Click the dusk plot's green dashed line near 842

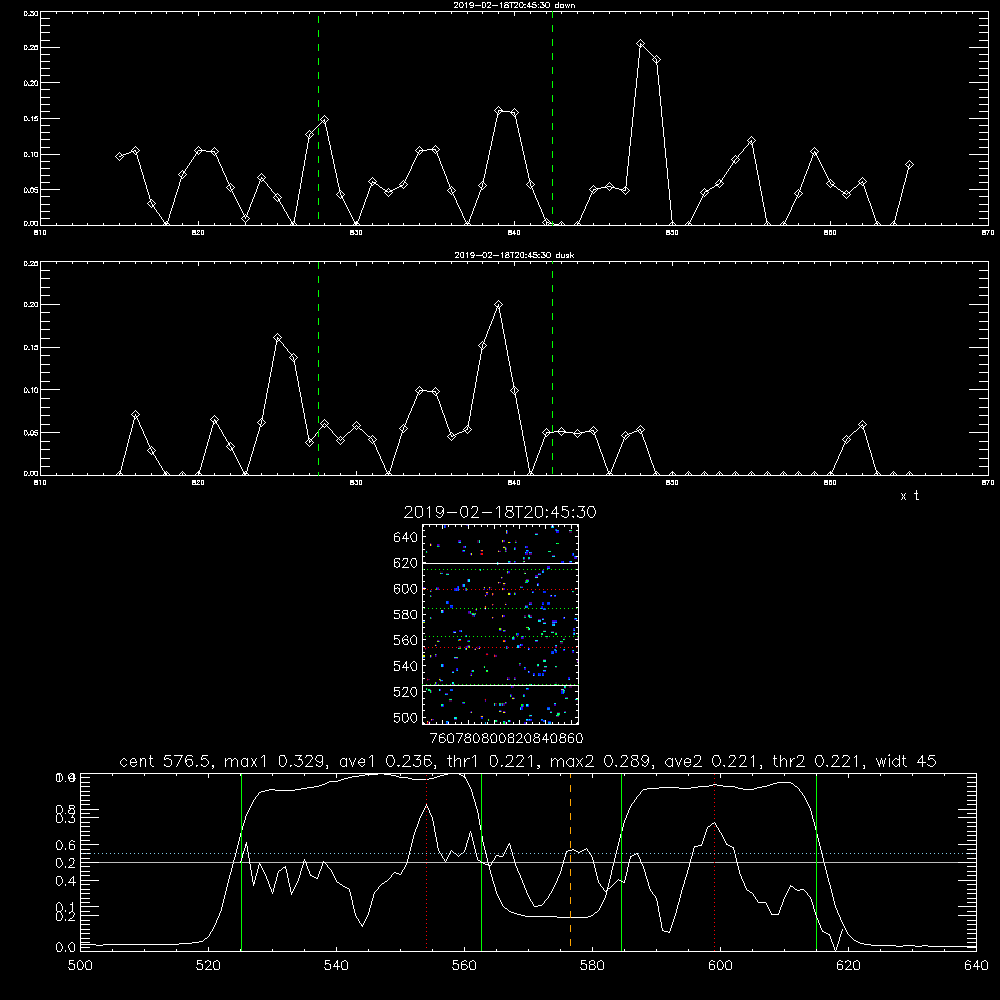(x=552, y=368)
